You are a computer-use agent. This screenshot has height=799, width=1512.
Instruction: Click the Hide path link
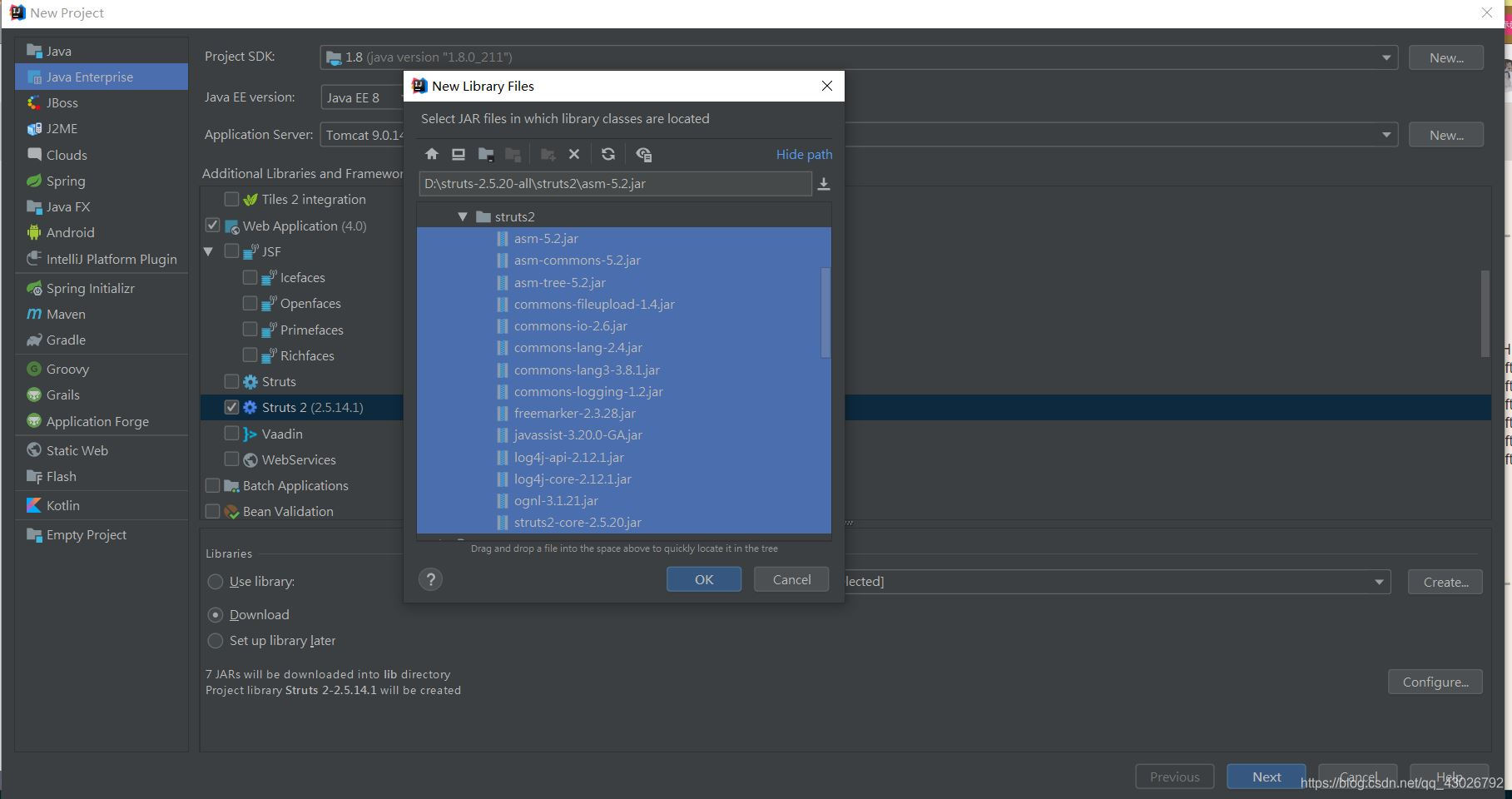coord(804,154)
